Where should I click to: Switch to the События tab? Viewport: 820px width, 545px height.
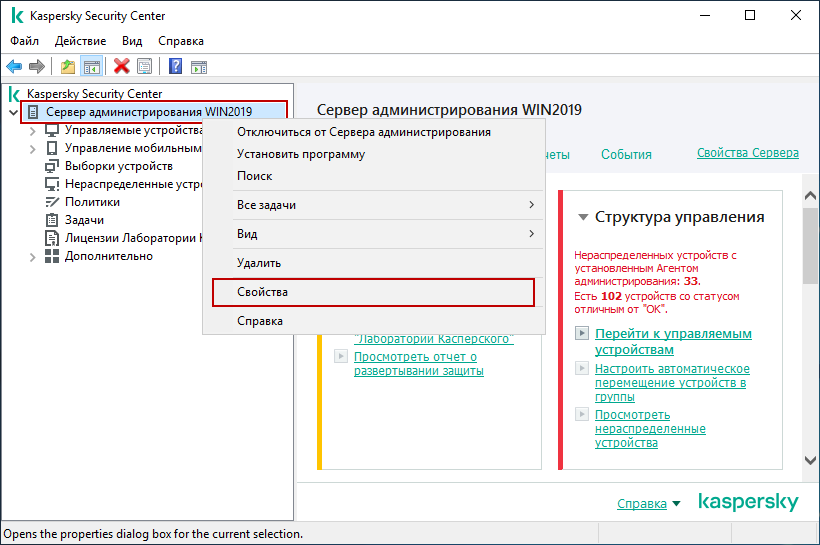[626, 154]
